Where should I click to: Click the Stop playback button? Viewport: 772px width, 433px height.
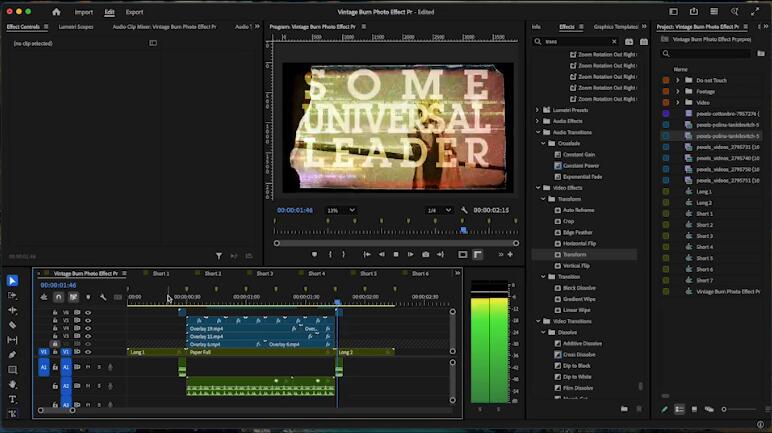396,254
